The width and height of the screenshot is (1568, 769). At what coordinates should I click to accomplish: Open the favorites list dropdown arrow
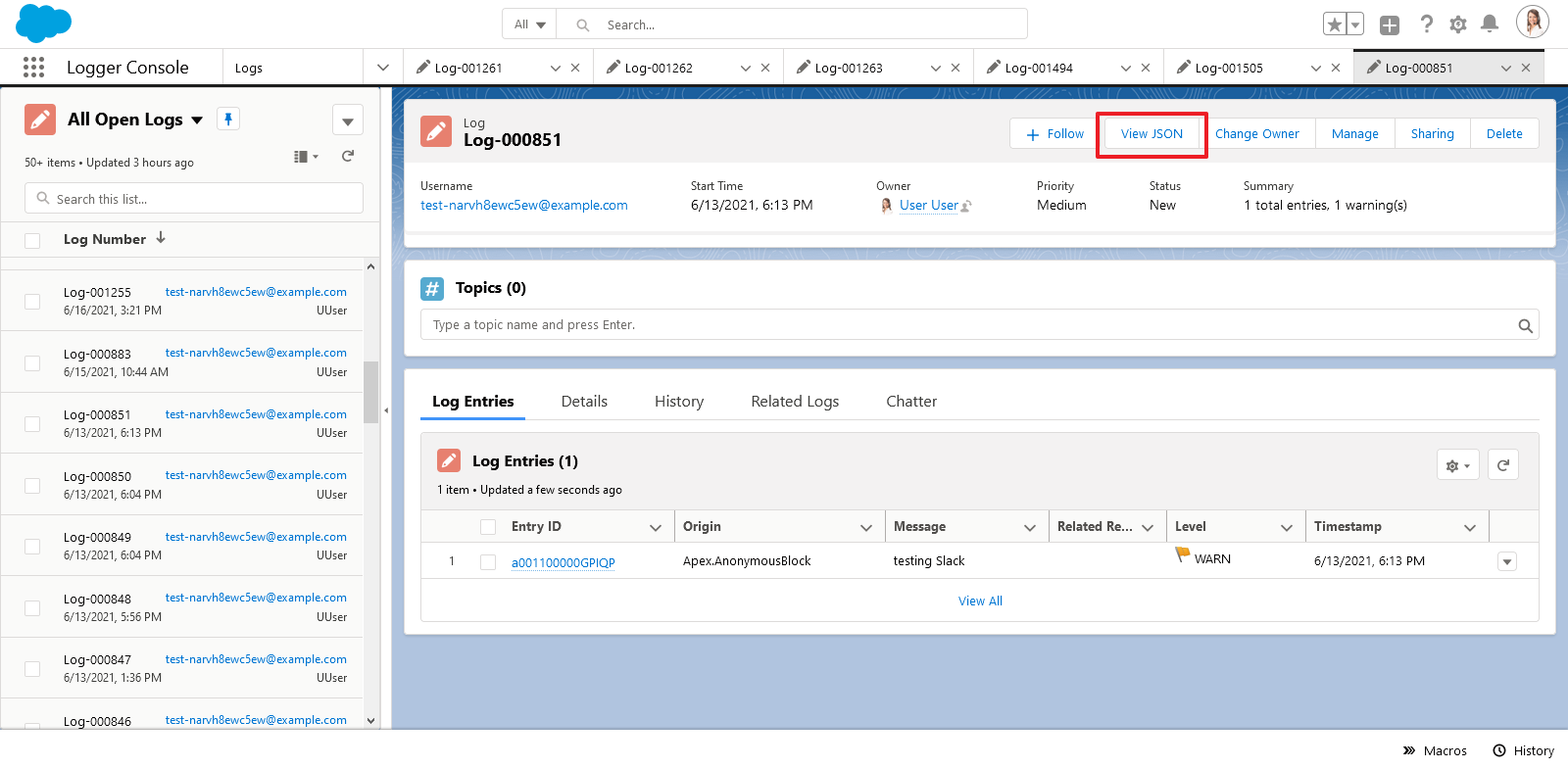[1355, 24]
